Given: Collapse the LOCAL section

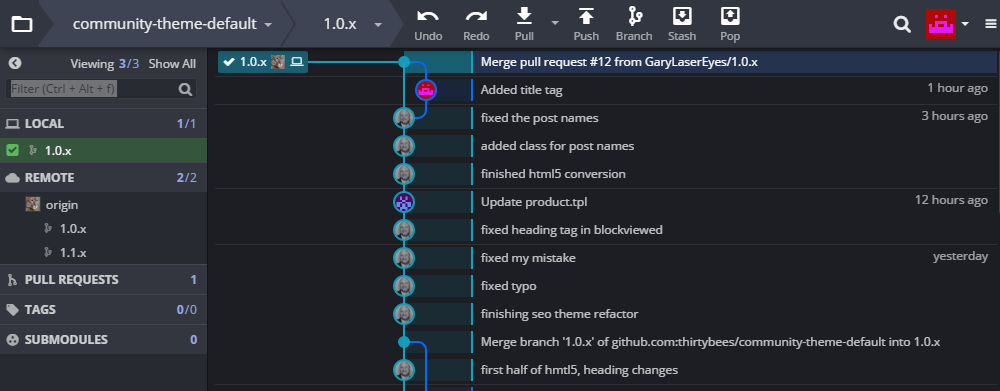Looking at the screenshot, I should point(103,124).
